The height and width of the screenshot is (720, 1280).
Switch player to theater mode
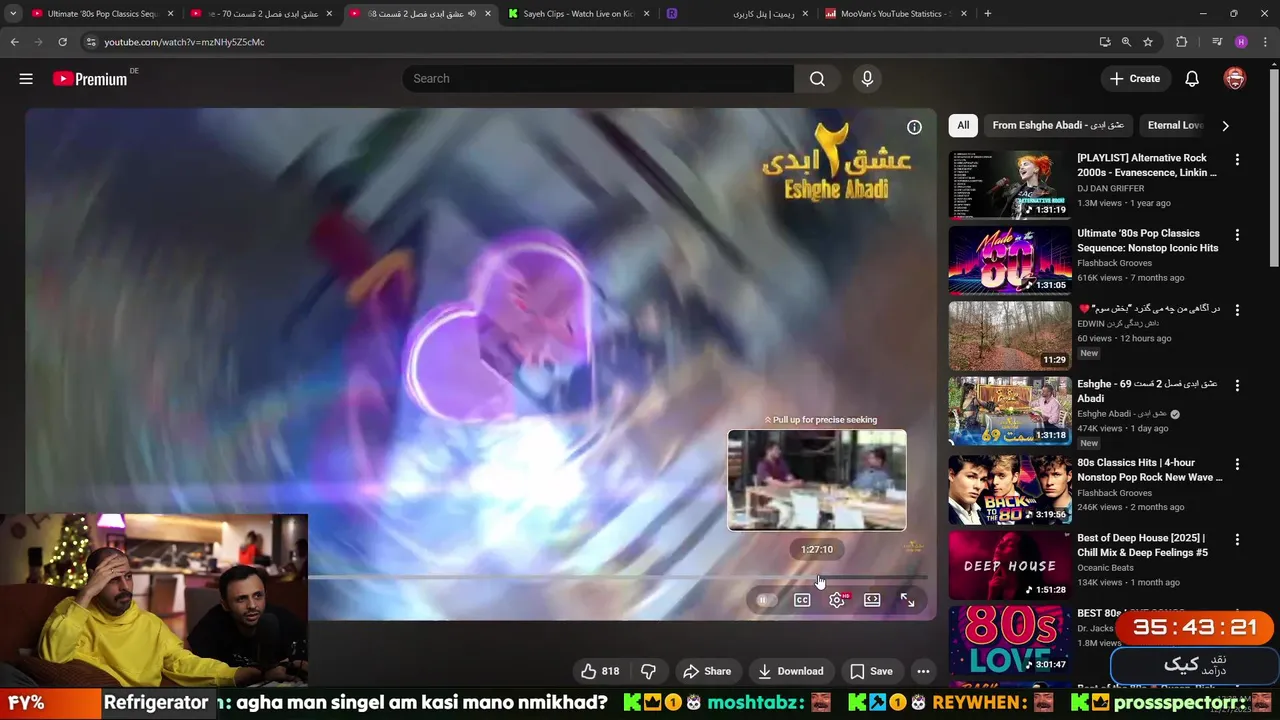[872, 600]
